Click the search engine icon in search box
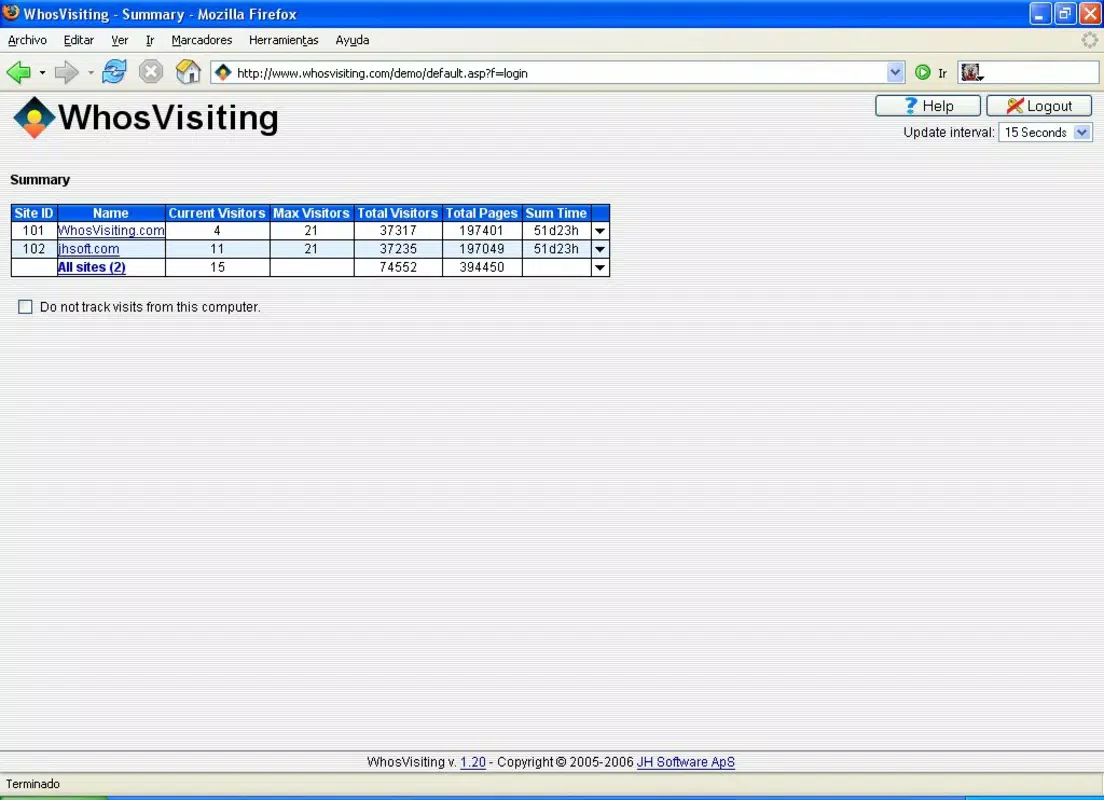Screen dimensions: 1104x800 pos(972,72)
